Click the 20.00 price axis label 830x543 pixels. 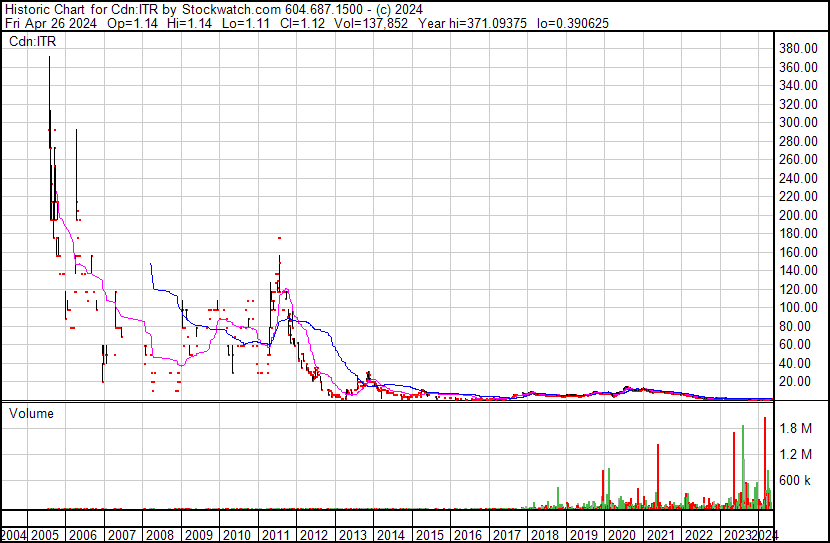click(x=796, y=382)
